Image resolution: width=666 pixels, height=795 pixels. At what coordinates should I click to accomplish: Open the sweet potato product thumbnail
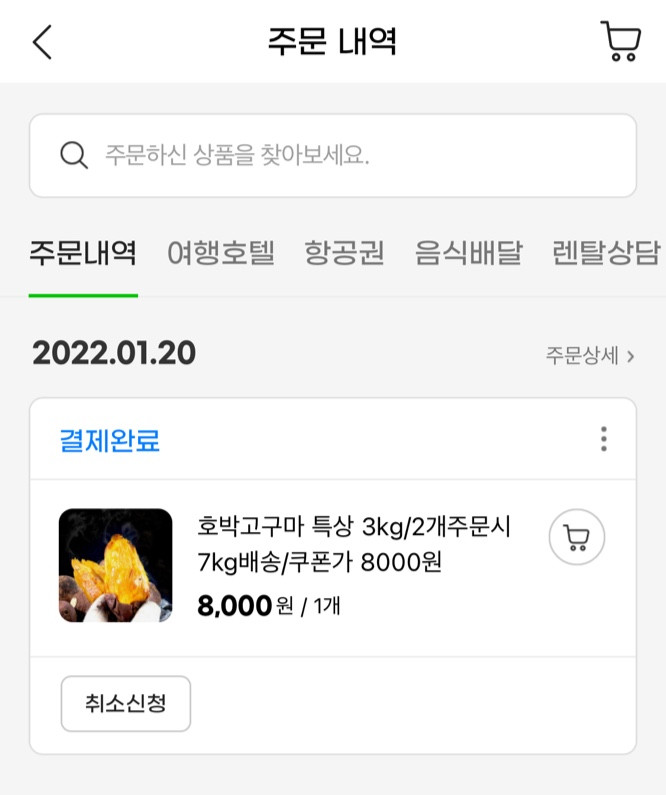tap(116, 565)
